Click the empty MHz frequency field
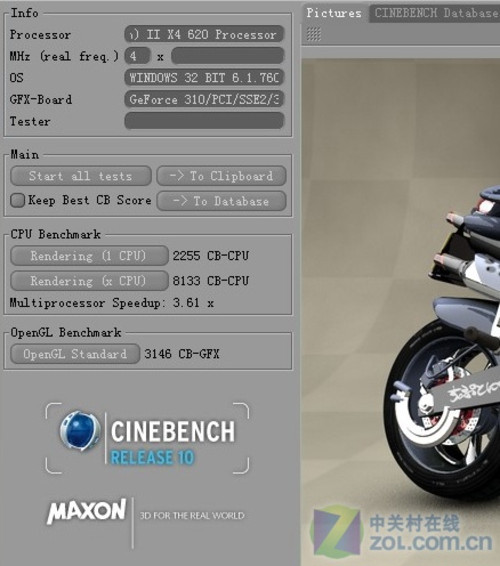The width and height of the screenshot is (500, 566). (x=227, y=56)
